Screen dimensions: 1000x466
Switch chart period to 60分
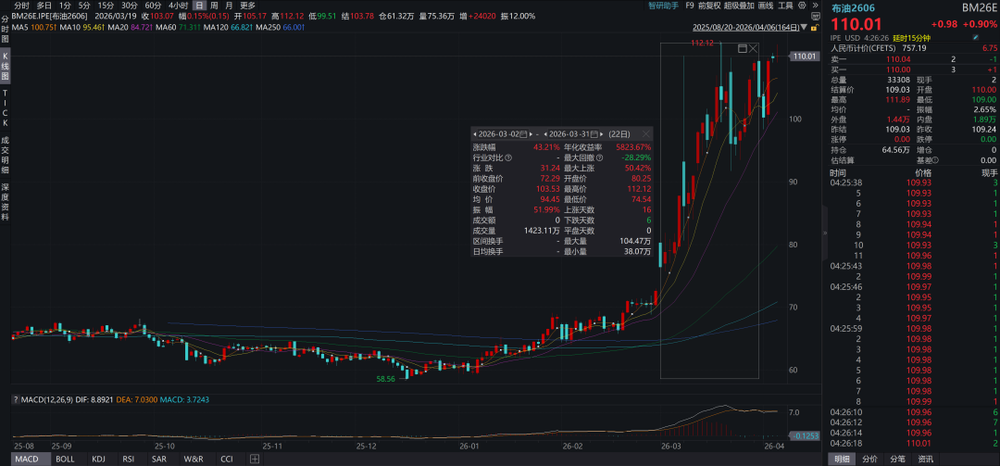coord(152,5)
